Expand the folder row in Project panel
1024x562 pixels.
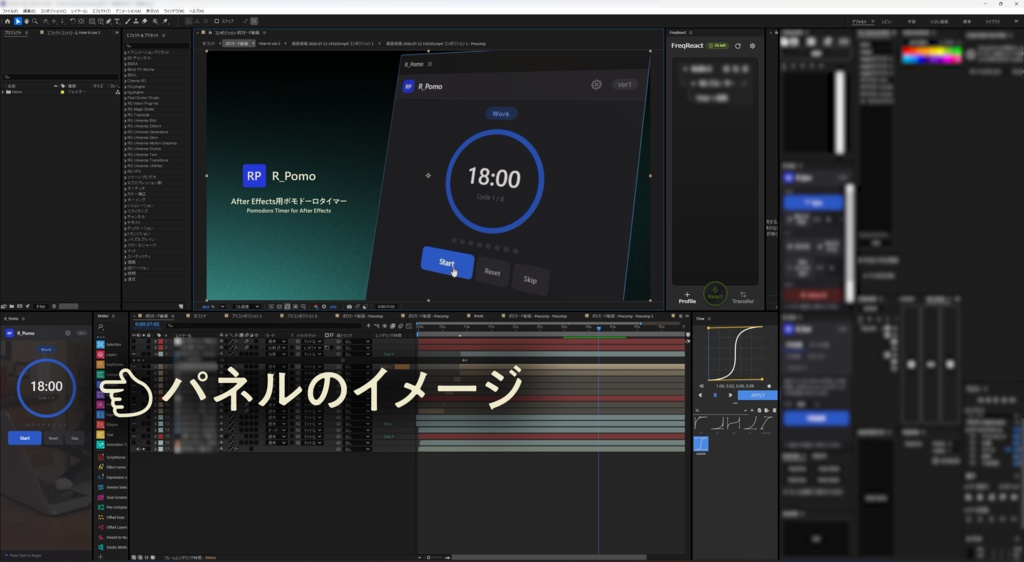point(3,92)
